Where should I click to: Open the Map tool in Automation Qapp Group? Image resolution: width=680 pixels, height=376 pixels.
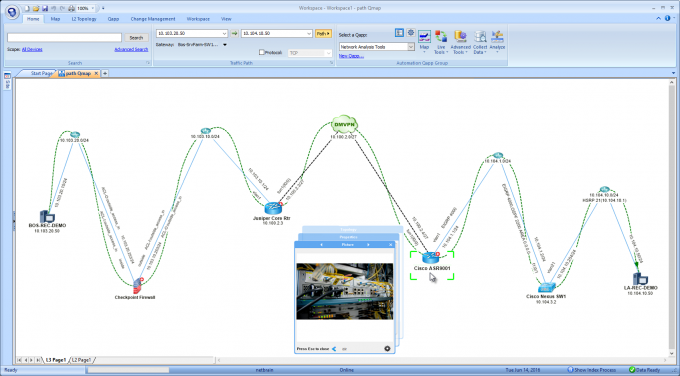click(424, 42)
